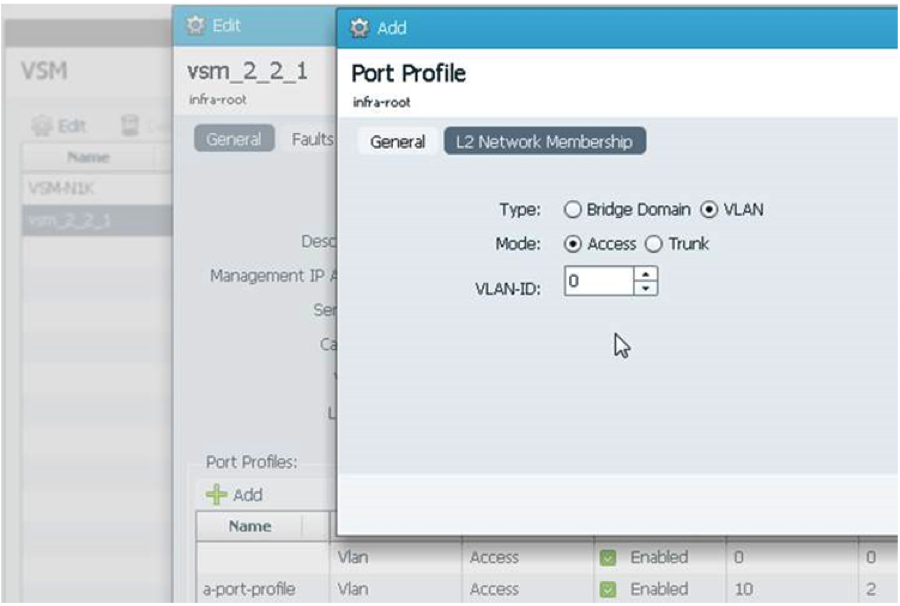Click the VLAN-ID input field
The width and height of the screenshot is (900, 606).
coord(599,281)
